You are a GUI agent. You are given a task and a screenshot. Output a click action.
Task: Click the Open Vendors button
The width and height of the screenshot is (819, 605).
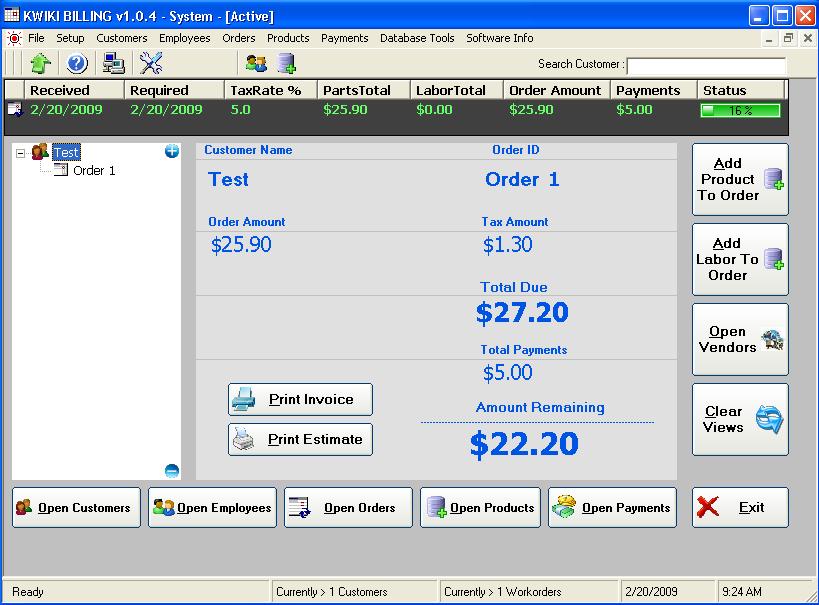pyautogui.click(x=739, y=340)
